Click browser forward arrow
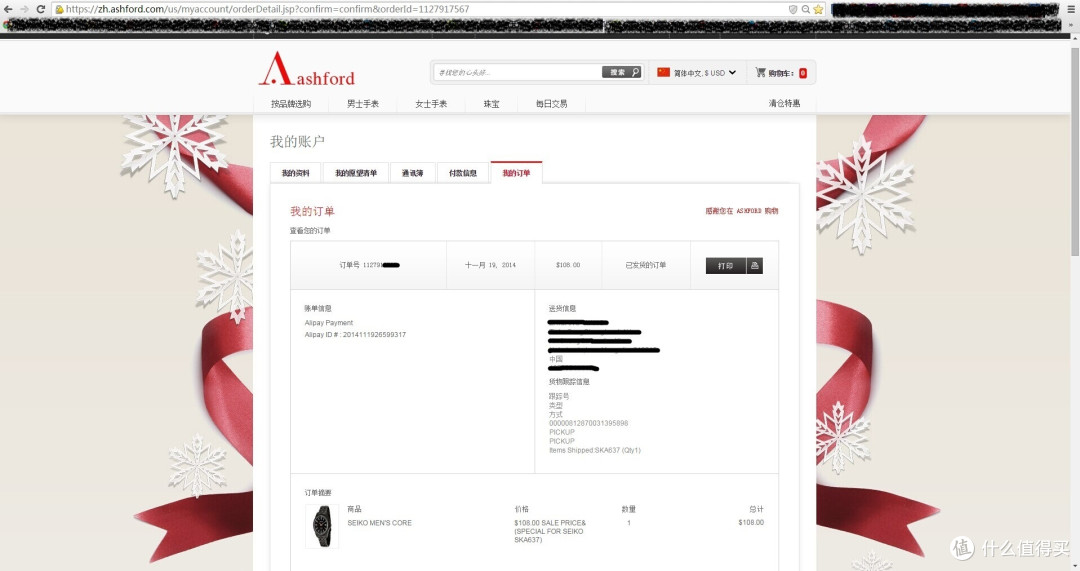The image size is (1080, 571). click(x=24, y=9)
